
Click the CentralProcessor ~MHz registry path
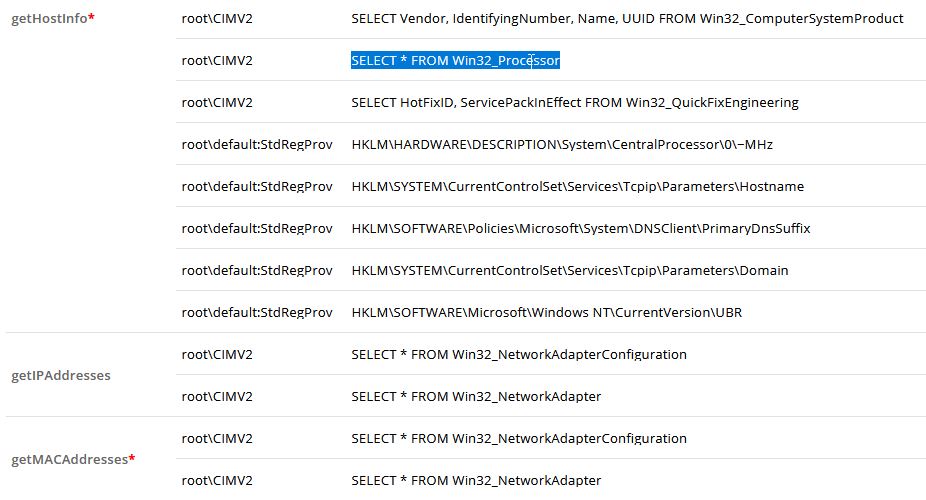click(x=562, y=145)
